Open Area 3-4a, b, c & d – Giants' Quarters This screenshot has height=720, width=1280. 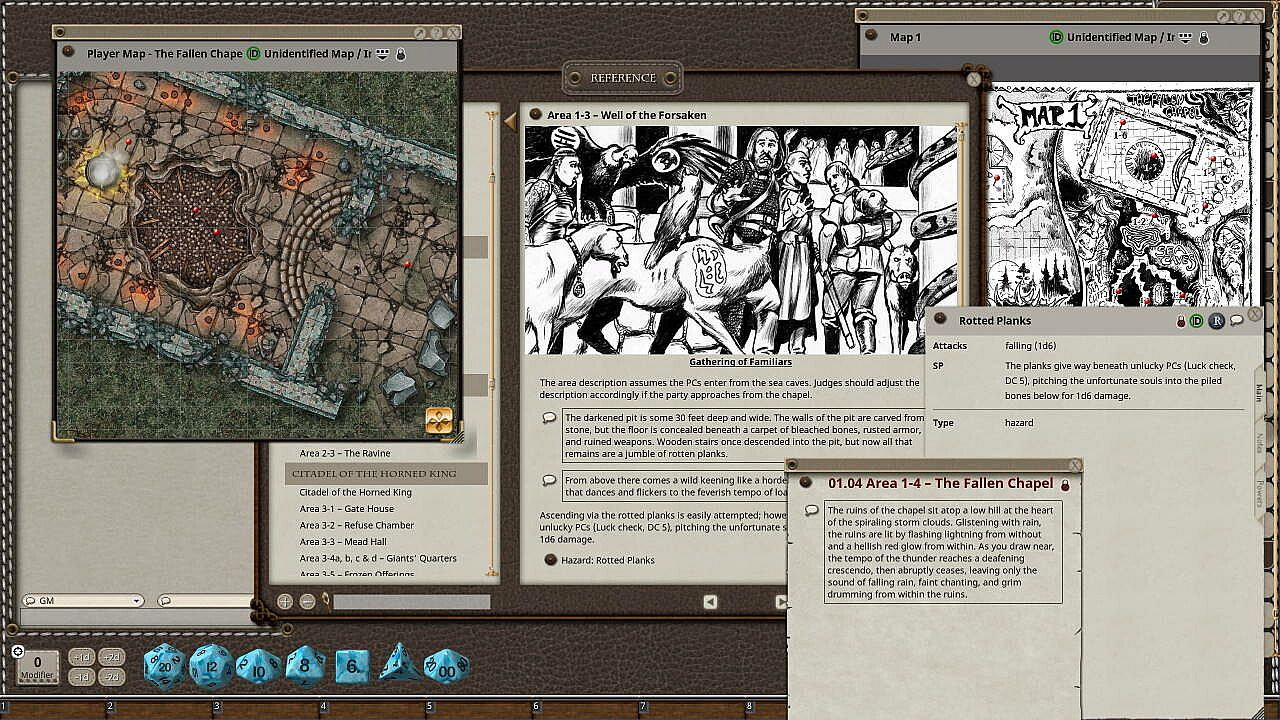378,558
